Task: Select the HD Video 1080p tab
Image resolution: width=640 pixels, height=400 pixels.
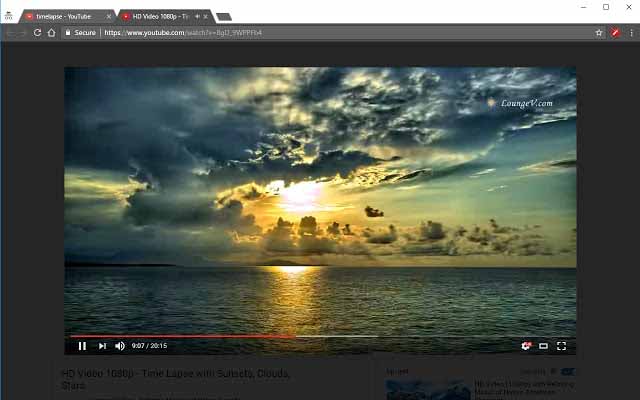Action: 160,16
